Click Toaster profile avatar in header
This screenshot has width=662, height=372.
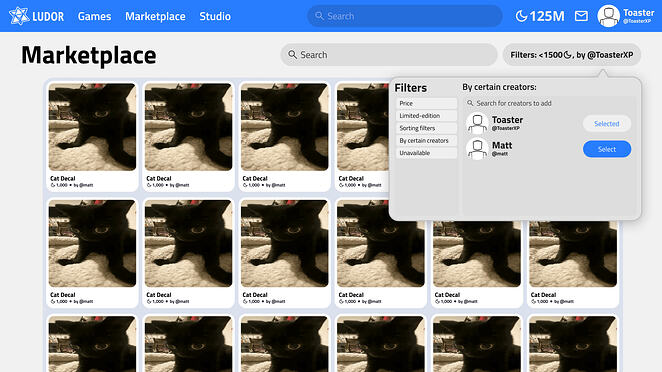[x=608, y=16]
